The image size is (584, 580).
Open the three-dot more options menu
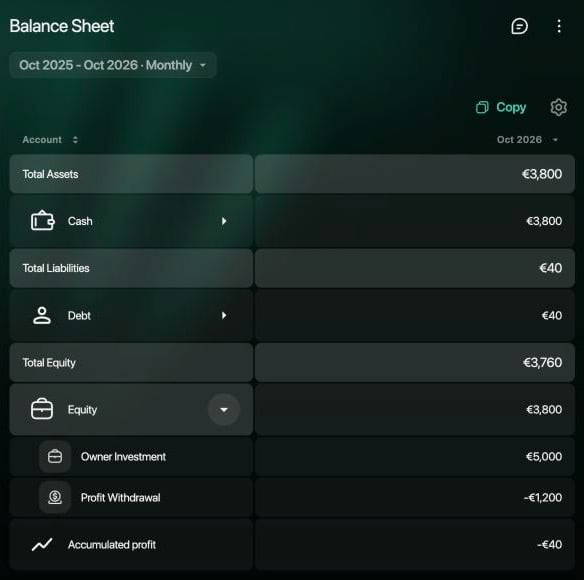(559, 26)
